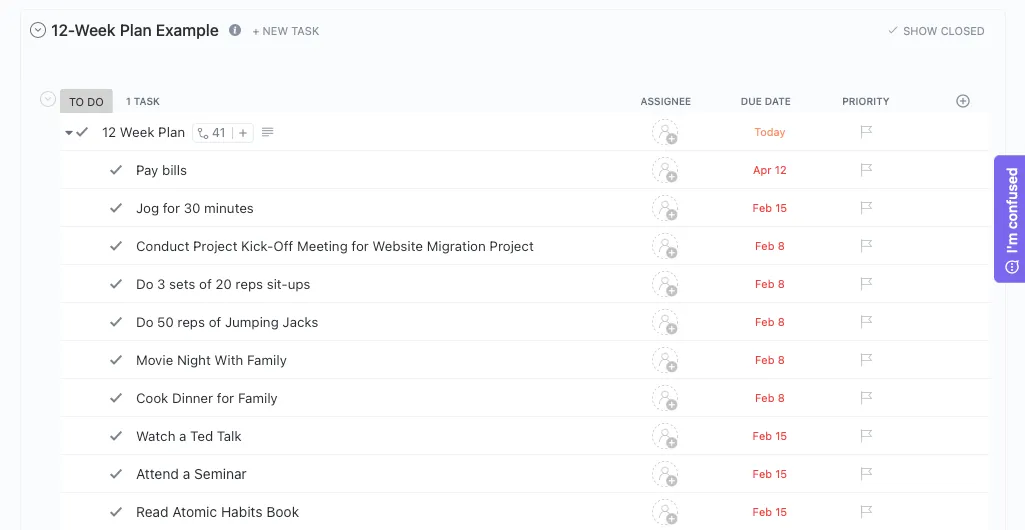Assign a user to Watch a Ted Talk
The image size is (1025, 530).
[665, 436]
